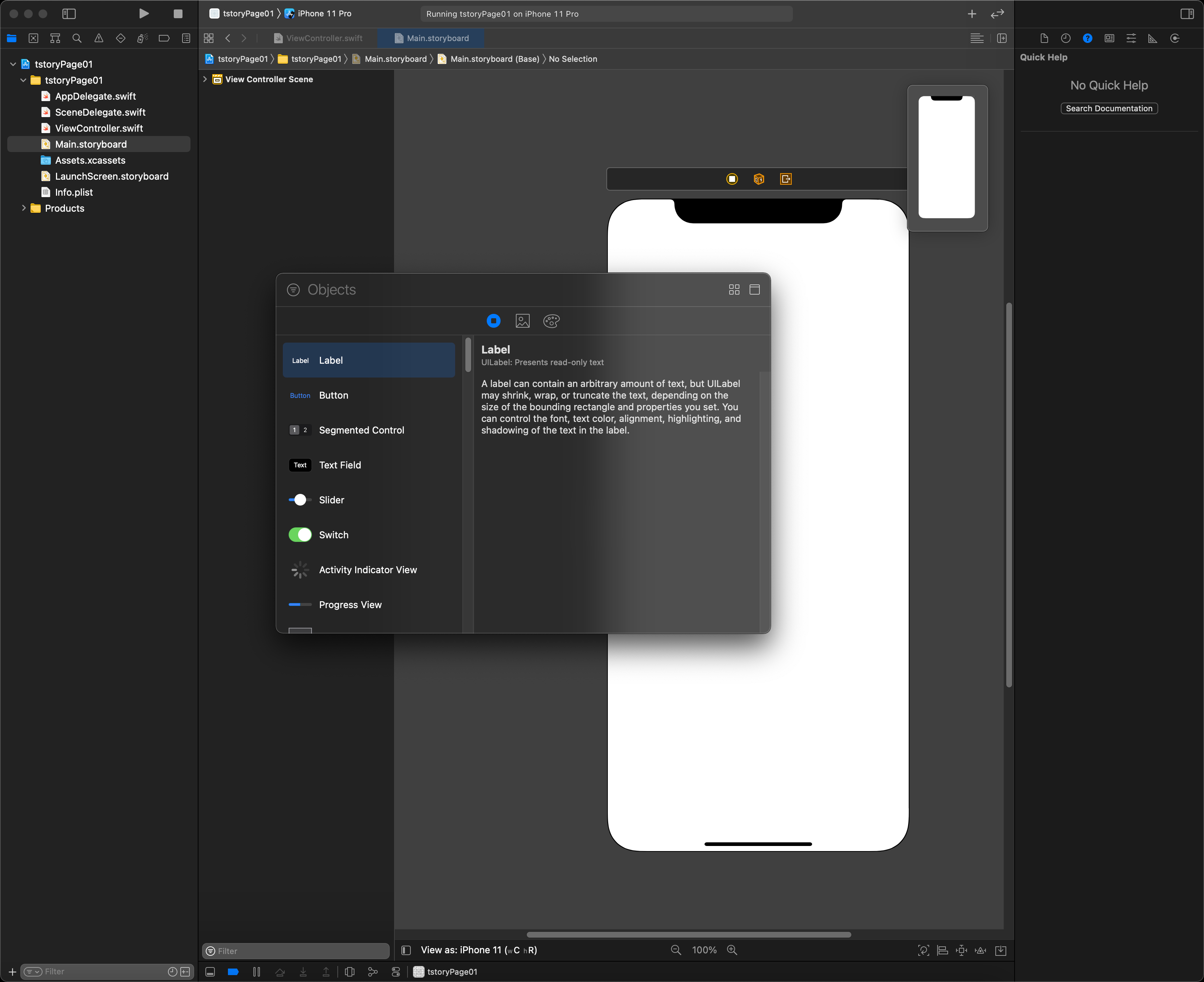This screenshot has height=982, width=1204.
Task: Open the Size inspector ruler icon
Action: (x=1153, y=39)
